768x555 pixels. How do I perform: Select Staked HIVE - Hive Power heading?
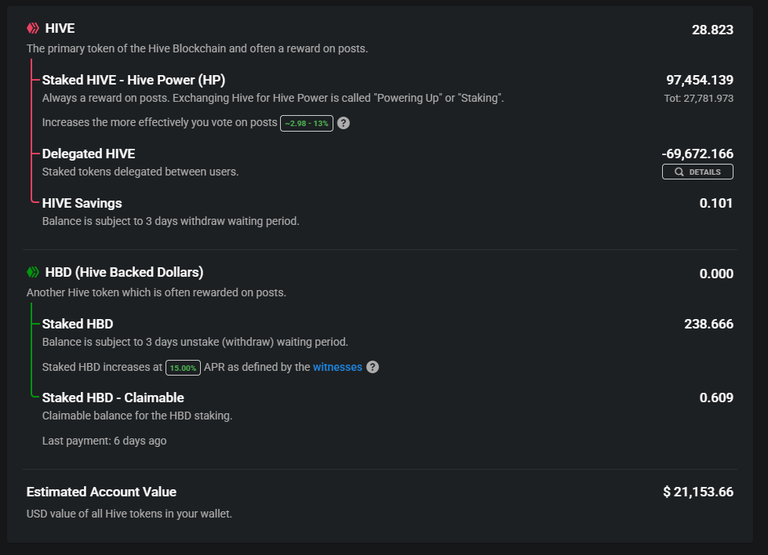click(x=134, y=80)
